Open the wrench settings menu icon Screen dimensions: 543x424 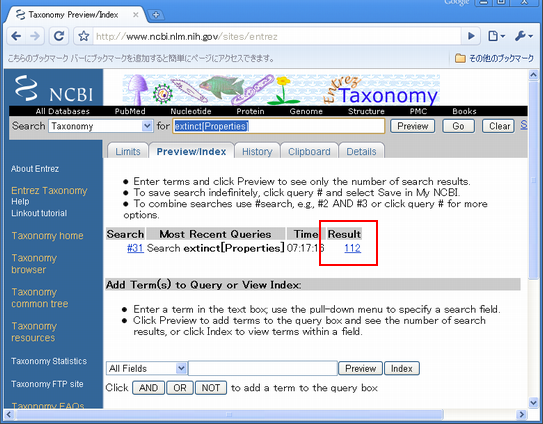coord(523,36)
